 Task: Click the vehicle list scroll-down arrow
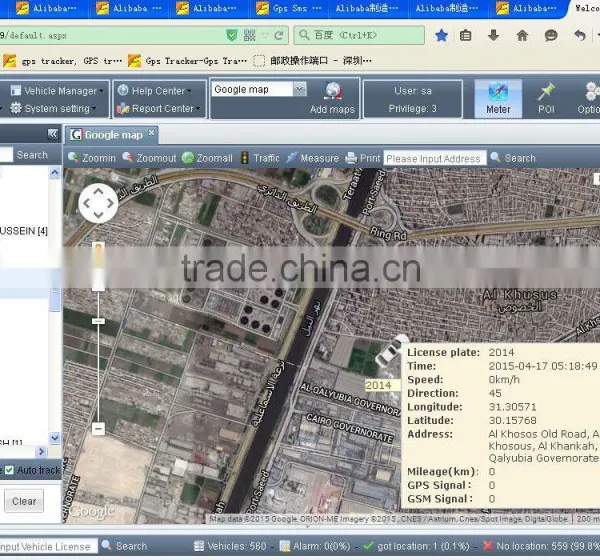(x=55, y=438)
